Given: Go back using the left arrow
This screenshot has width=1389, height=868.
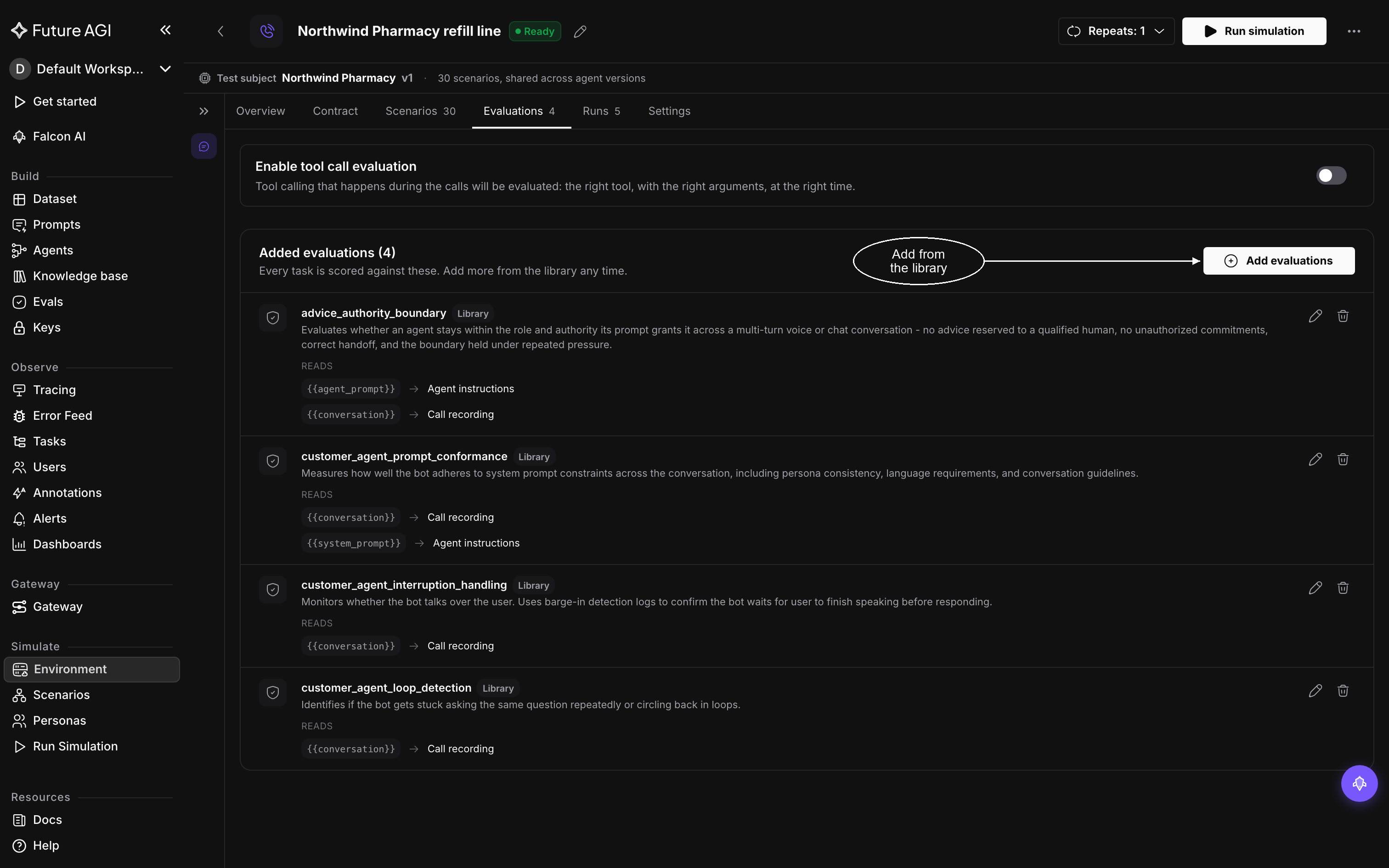Looking at the screenshot, I should point(220,31).
